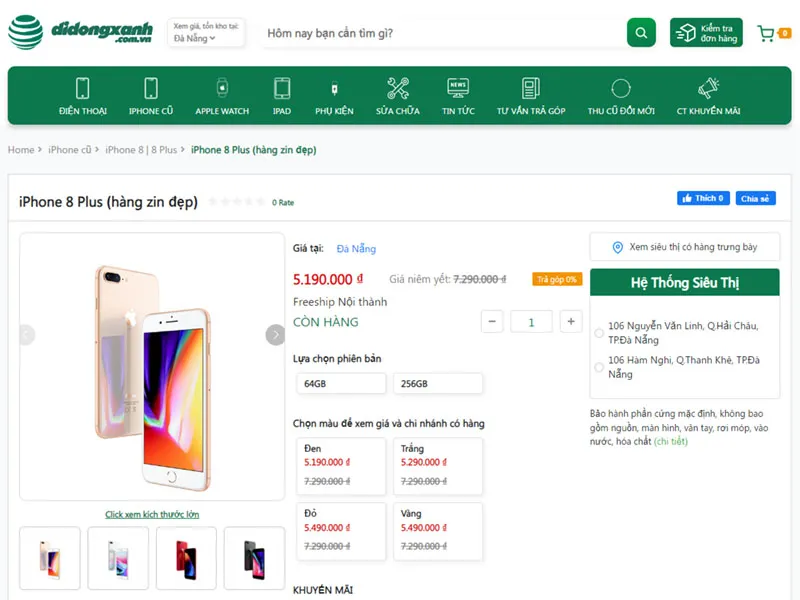Click the Kiểm tra đơn hàng box icon
800x600 pixels.
[x=686, y=33]
